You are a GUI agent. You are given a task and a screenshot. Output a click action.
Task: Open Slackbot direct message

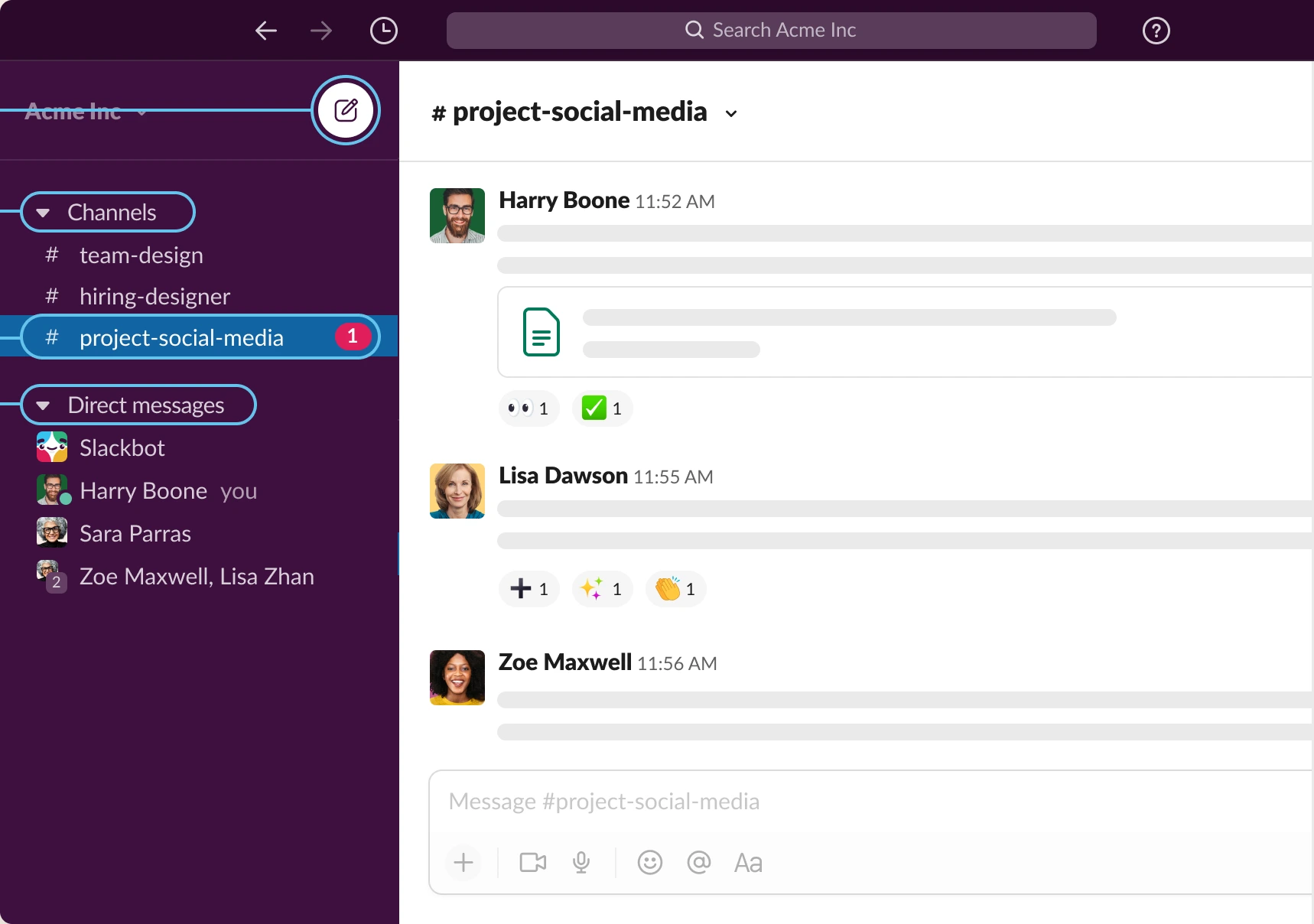click(199, 447)
